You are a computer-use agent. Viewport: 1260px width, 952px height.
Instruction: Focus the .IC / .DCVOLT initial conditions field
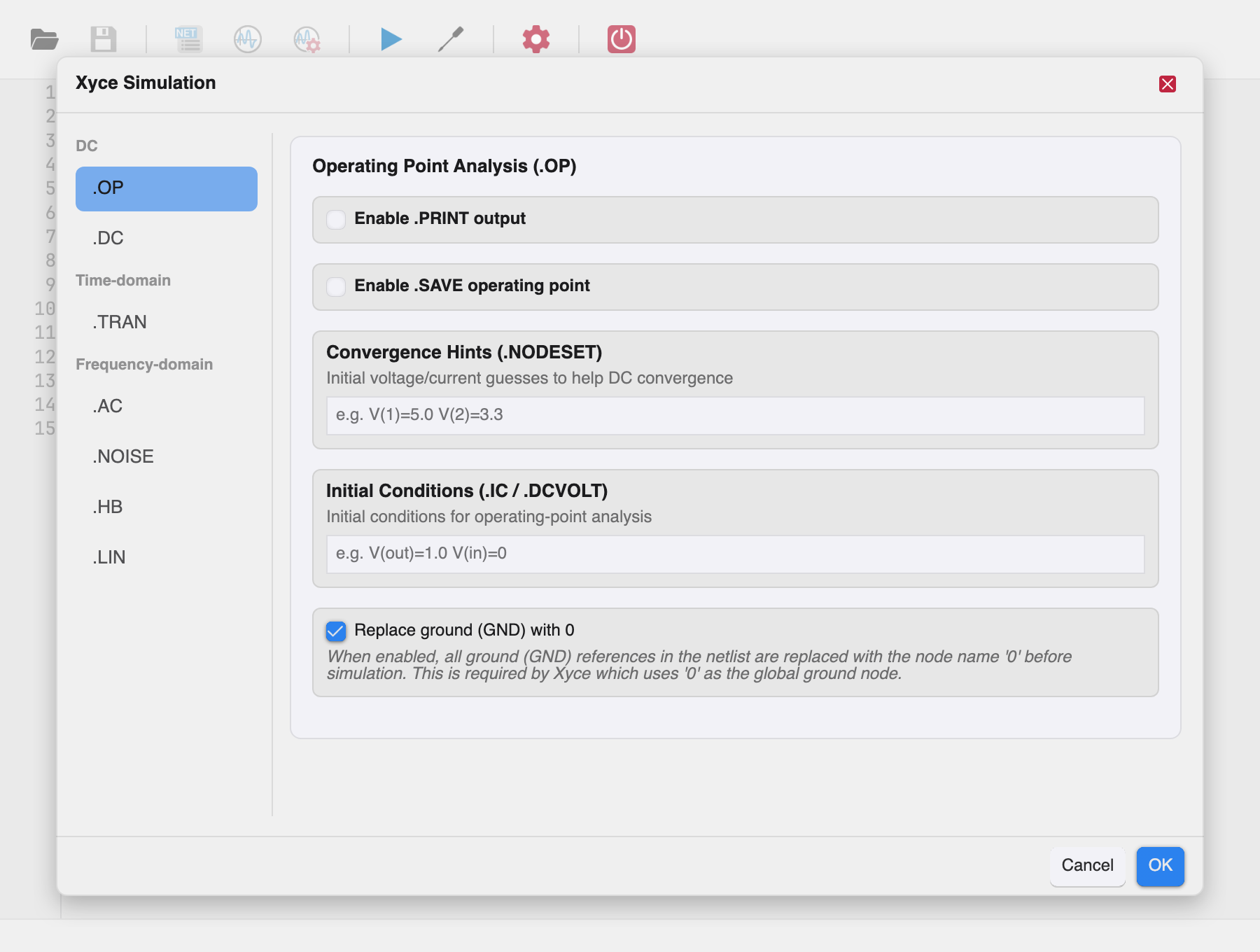click(x=735, y=554)
